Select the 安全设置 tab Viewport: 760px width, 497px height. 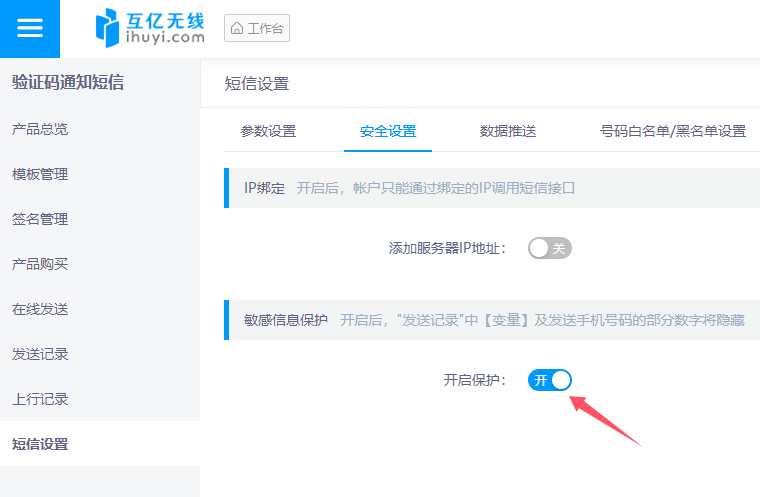388,131
